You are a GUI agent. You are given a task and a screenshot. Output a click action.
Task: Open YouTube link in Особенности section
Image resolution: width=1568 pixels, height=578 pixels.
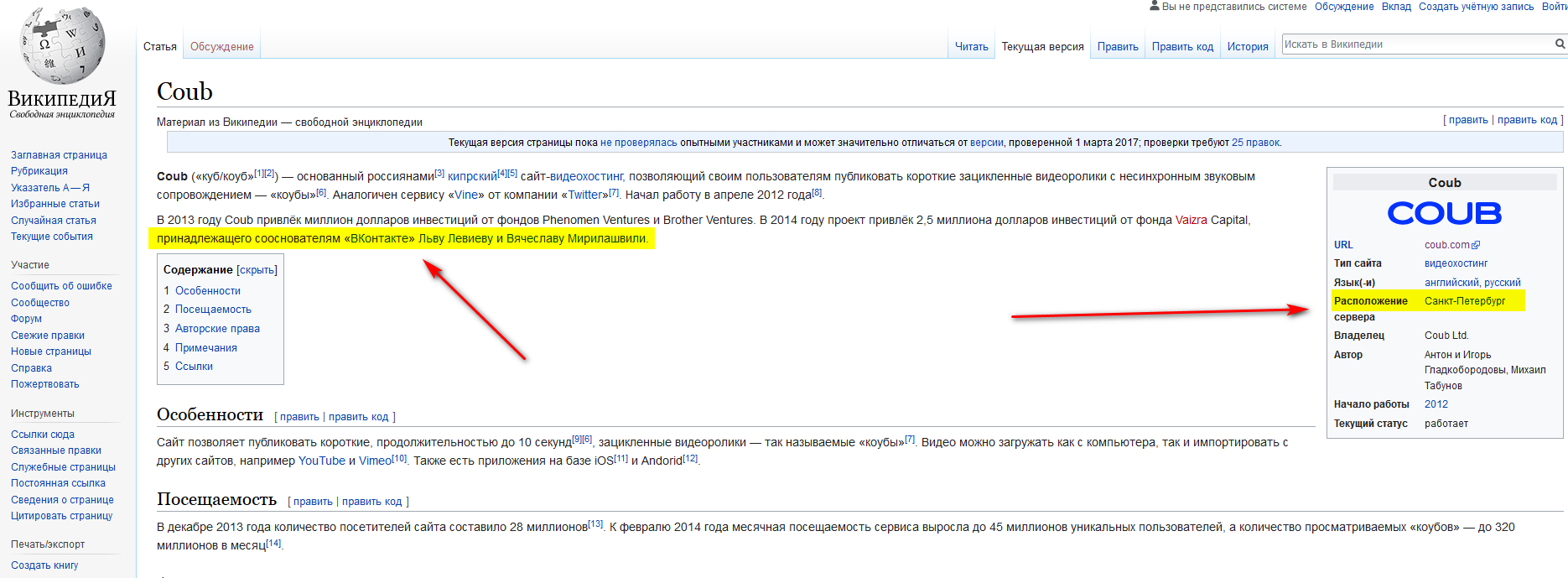(322, 461)
